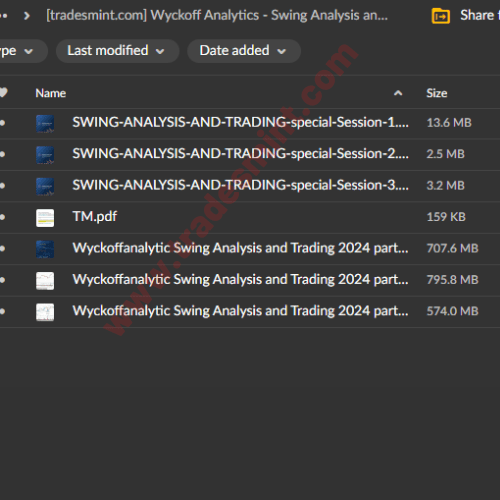500x500 pixels.
Task: Click the Session-2 file thumbnail icon
Action: pos(45,155)
